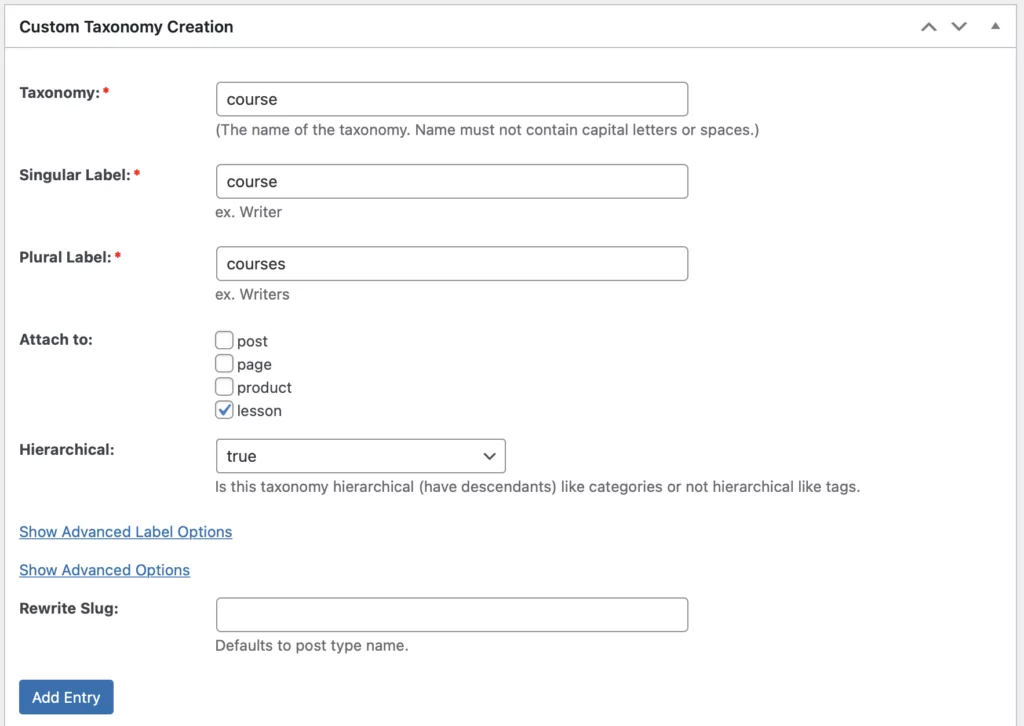Collapse panel with the triangle toggle

995,26
